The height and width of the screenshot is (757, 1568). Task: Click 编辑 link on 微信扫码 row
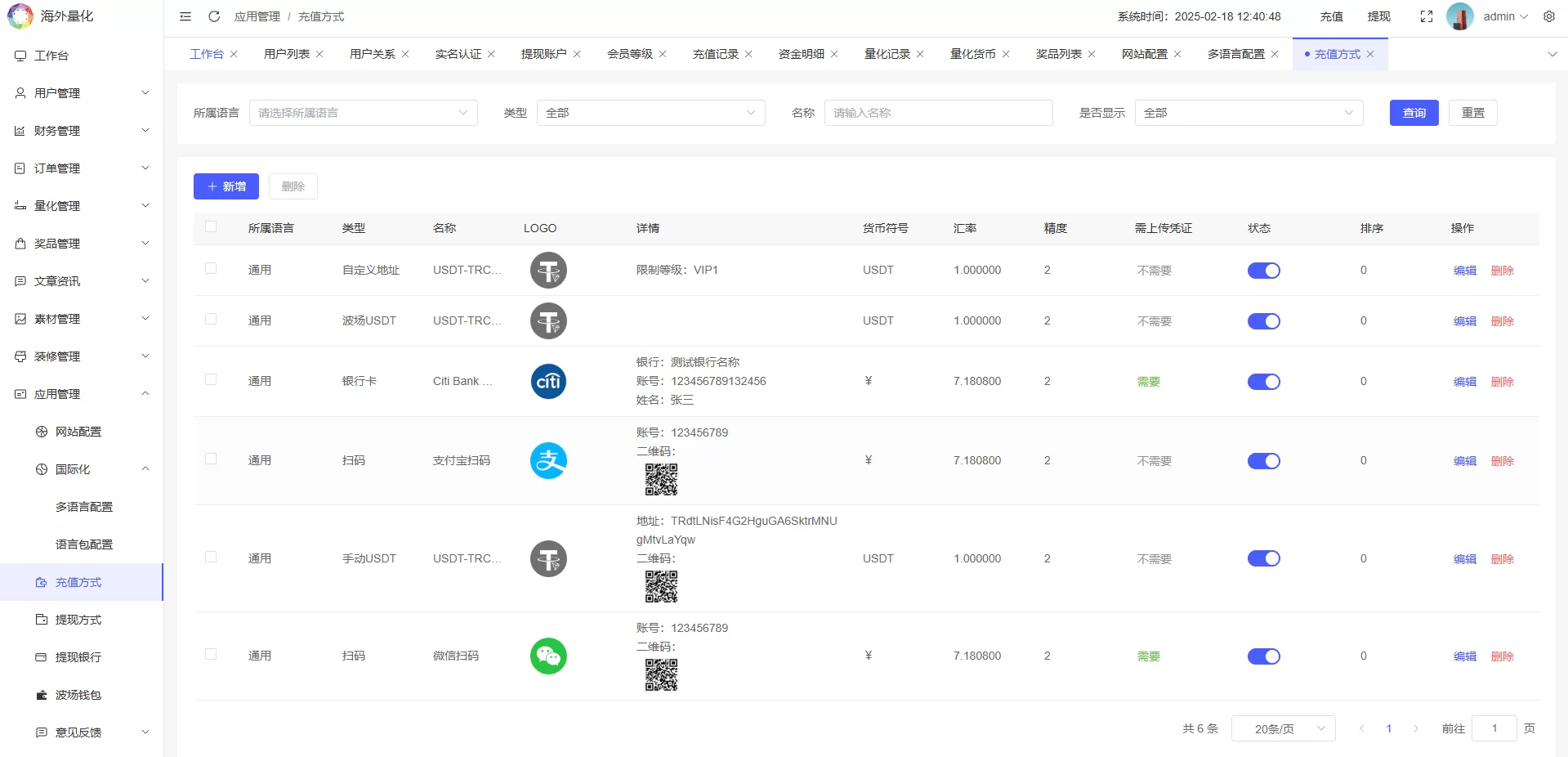coord(1464,656)
